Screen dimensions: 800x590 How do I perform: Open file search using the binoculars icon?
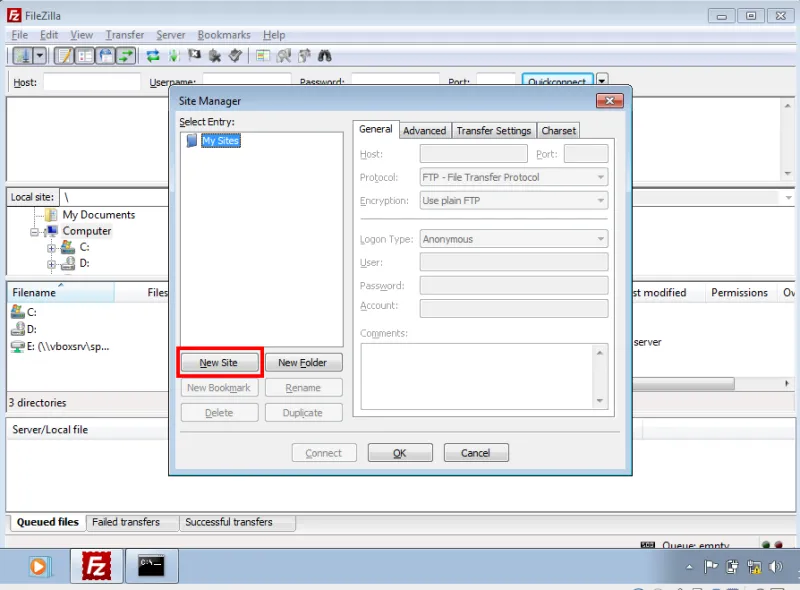coord(323,56)
